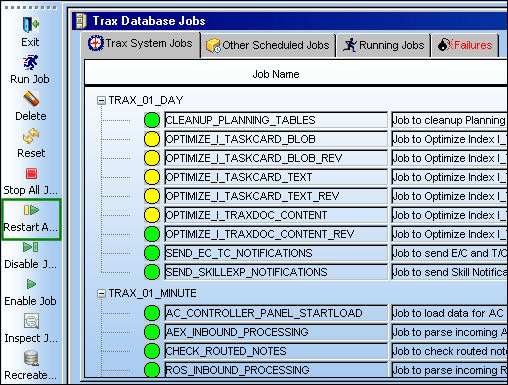Click the Recreate database icon

(x=31, y=358)
